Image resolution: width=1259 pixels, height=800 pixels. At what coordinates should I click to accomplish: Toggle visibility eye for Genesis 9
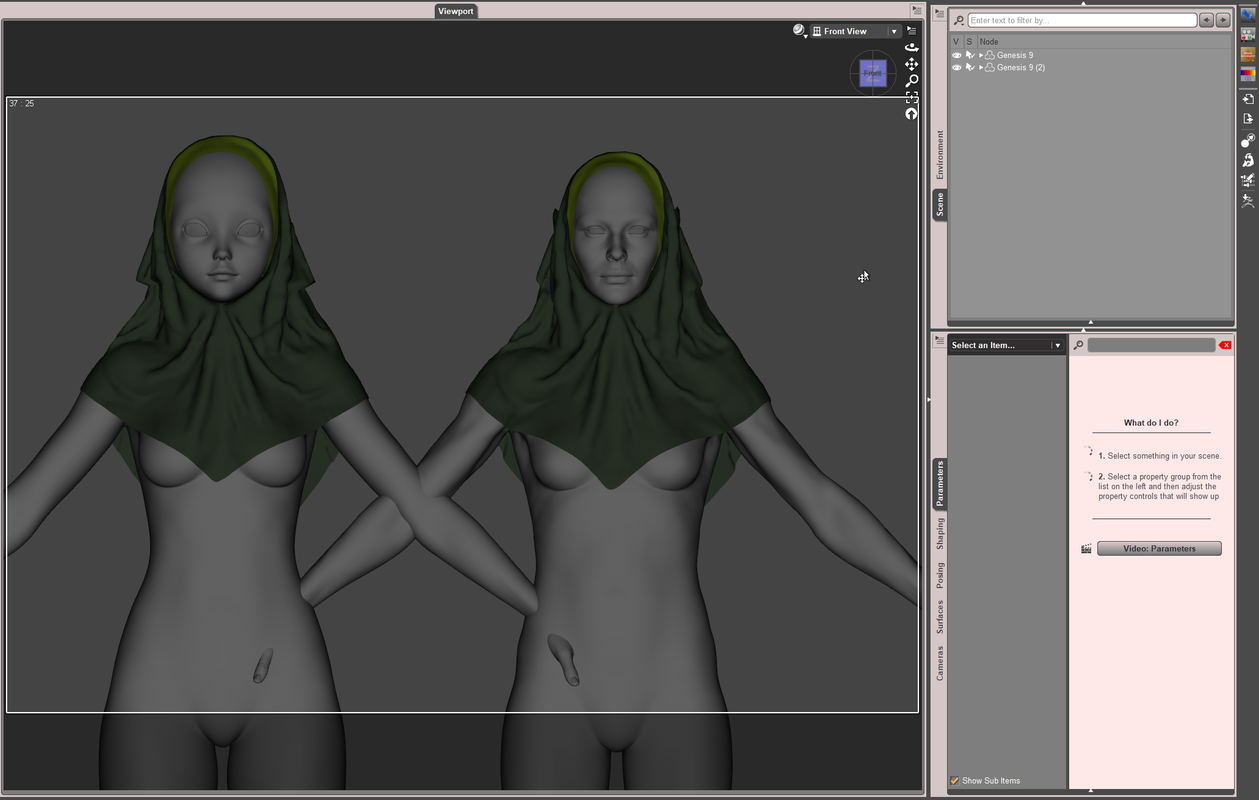click(x=956, y=55)
